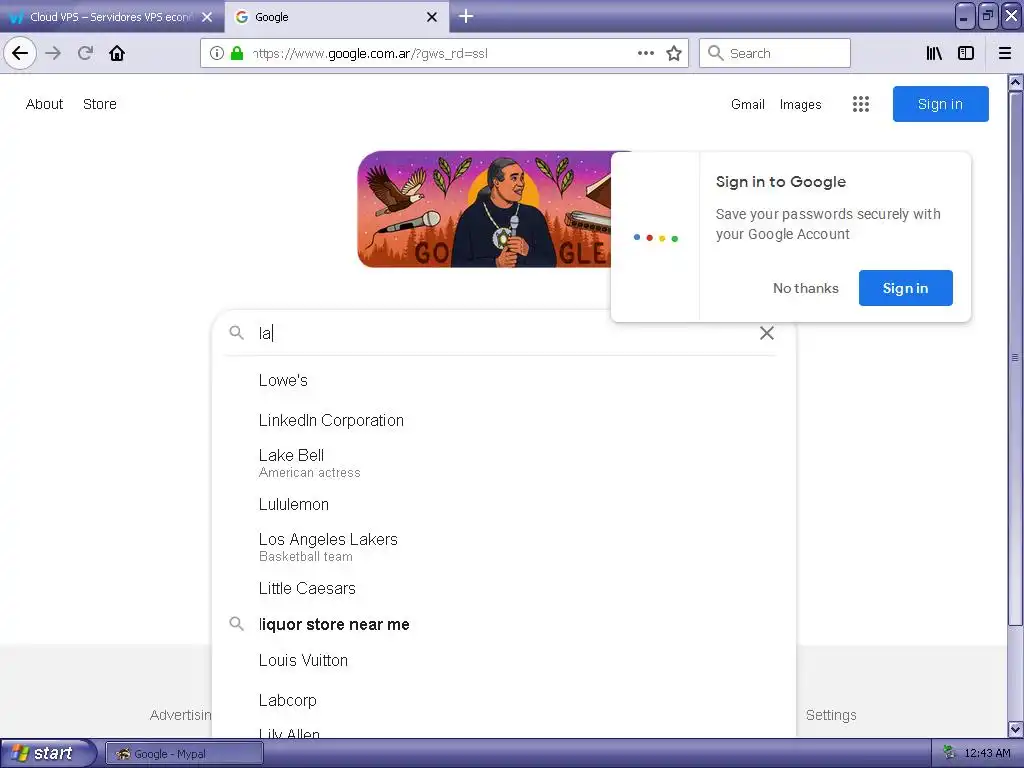Open the browser hamburger menu
The image size is (1024, 768).
coord(1005,53)
